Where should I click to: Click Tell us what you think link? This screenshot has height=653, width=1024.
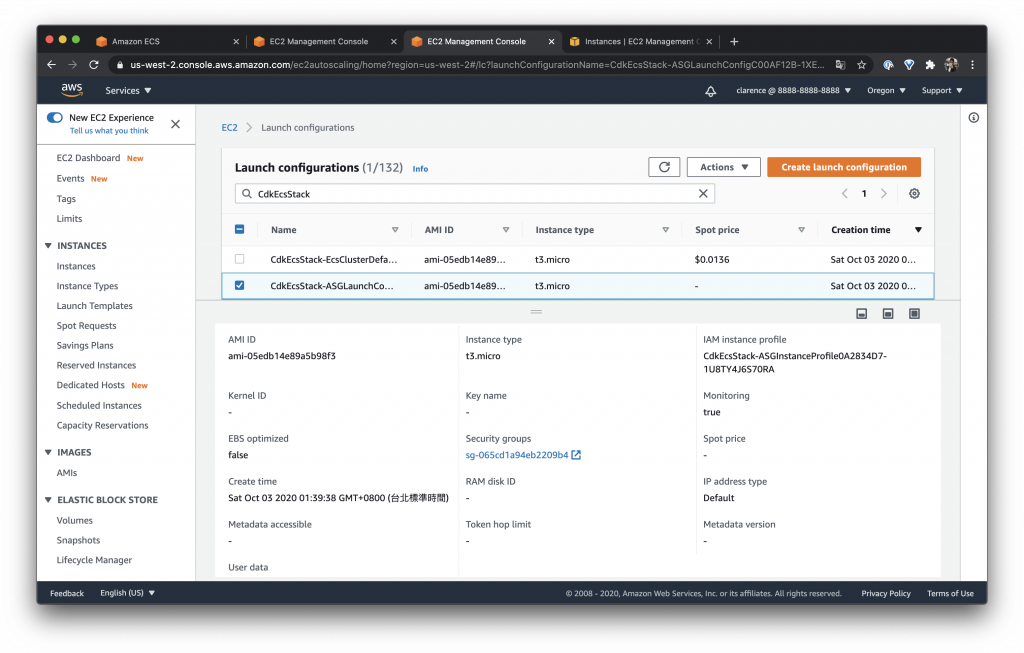click(109, 131)
